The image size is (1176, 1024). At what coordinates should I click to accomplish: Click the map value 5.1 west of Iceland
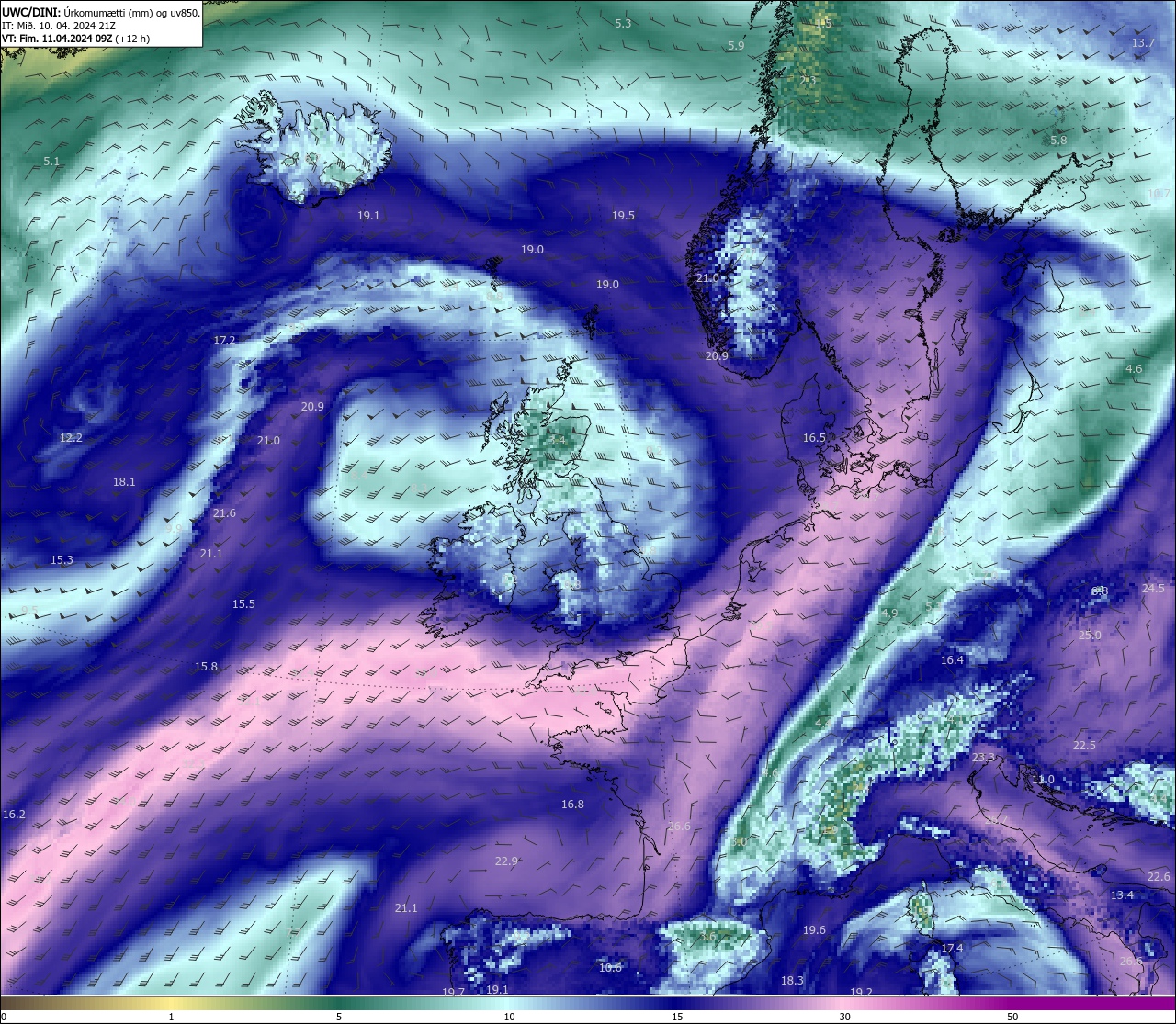[51, 161]
